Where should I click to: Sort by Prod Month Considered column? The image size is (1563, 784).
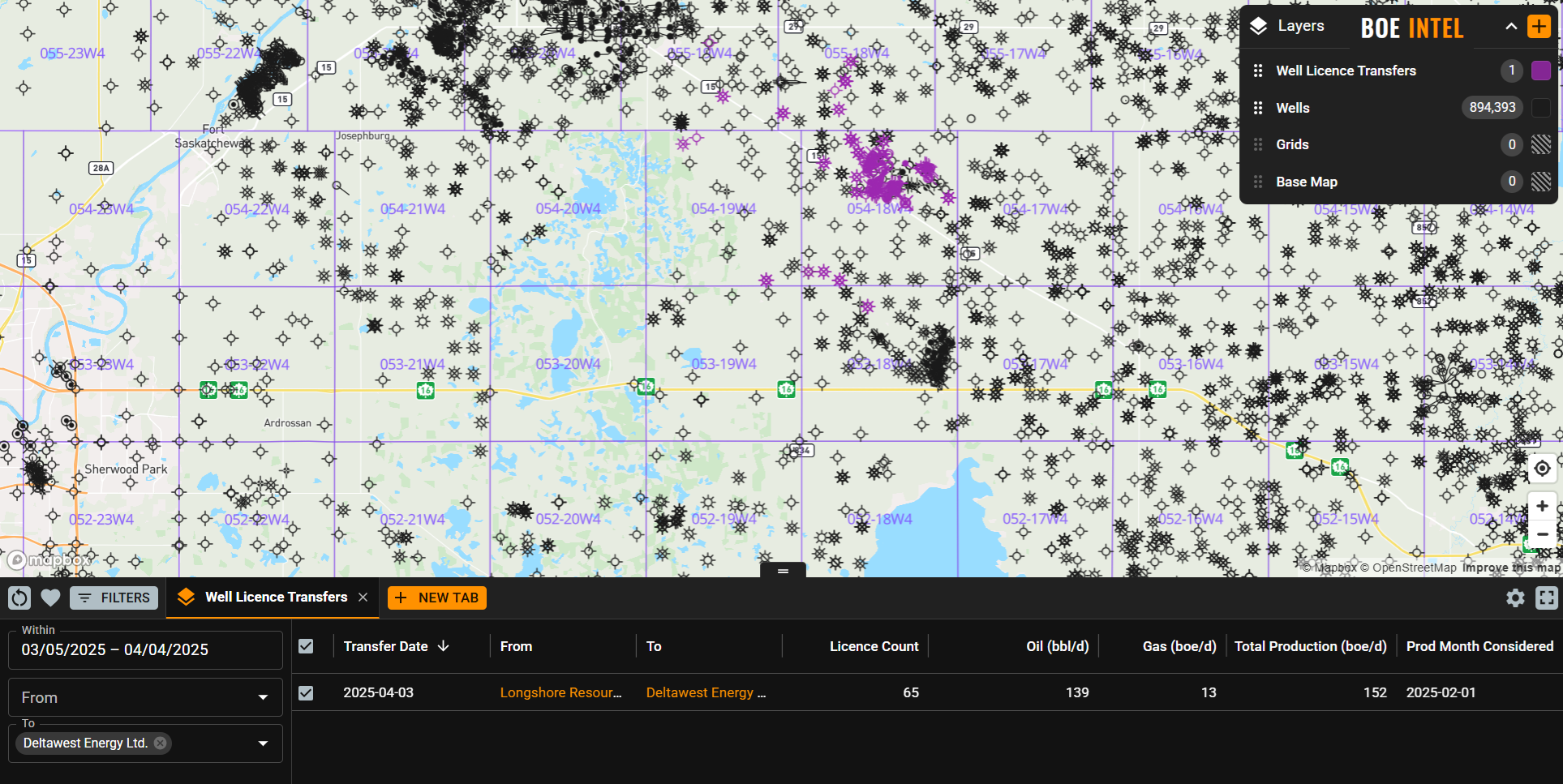(1479, 646)
